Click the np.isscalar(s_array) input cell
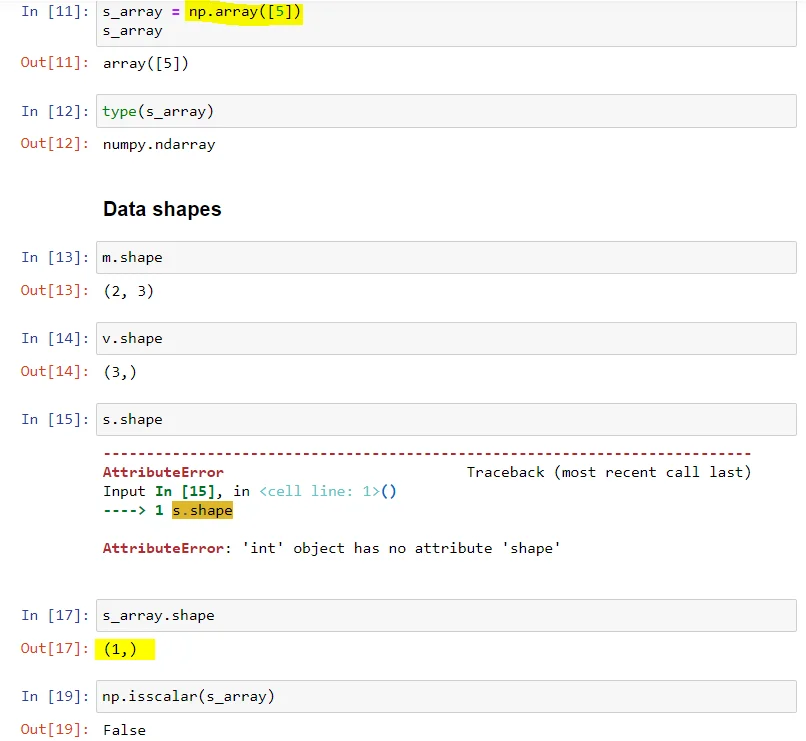 click(x=446, y=696)
